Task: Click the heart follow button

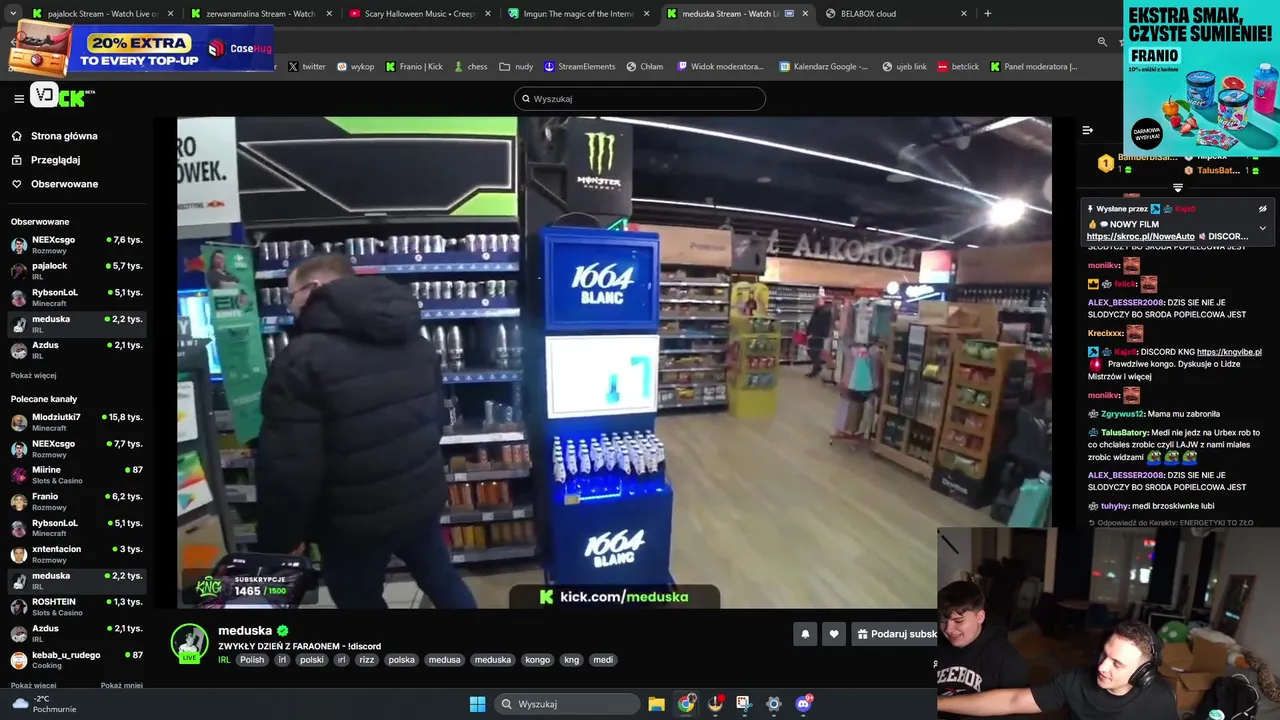Action: point(834,634)
